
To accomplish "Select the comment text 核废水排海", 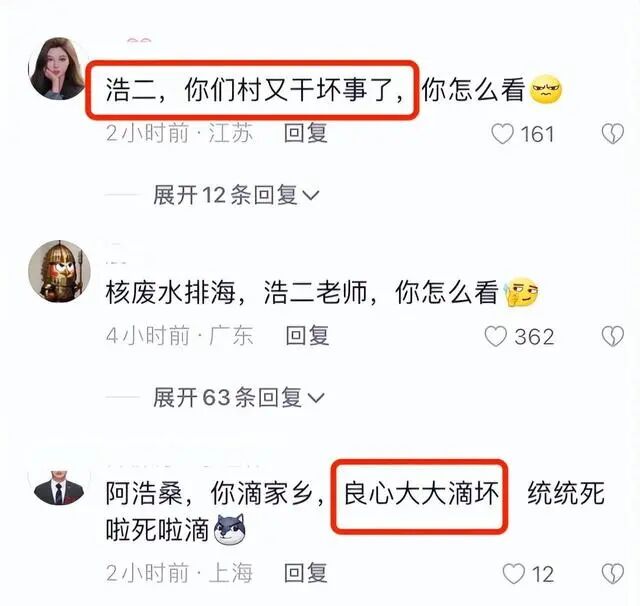I will 171,293.
